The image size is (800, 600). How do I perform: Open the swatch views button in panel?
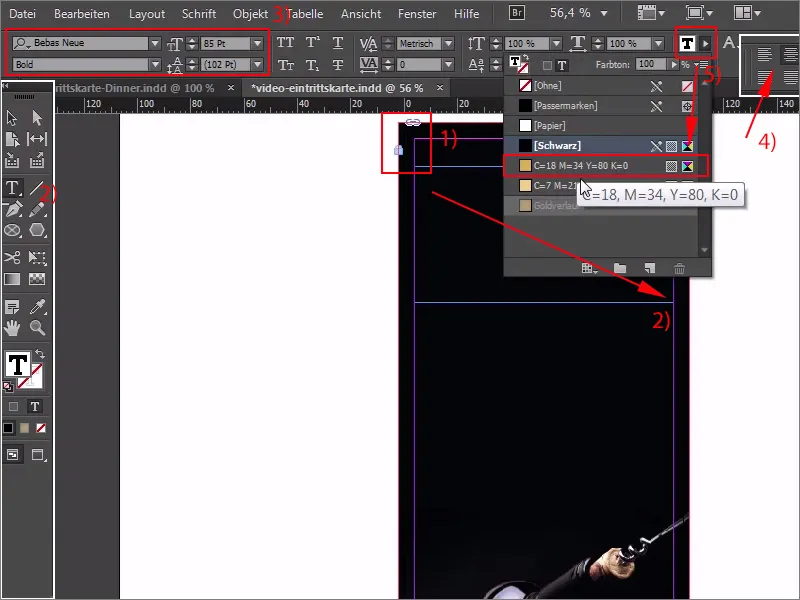click(589, 268)
